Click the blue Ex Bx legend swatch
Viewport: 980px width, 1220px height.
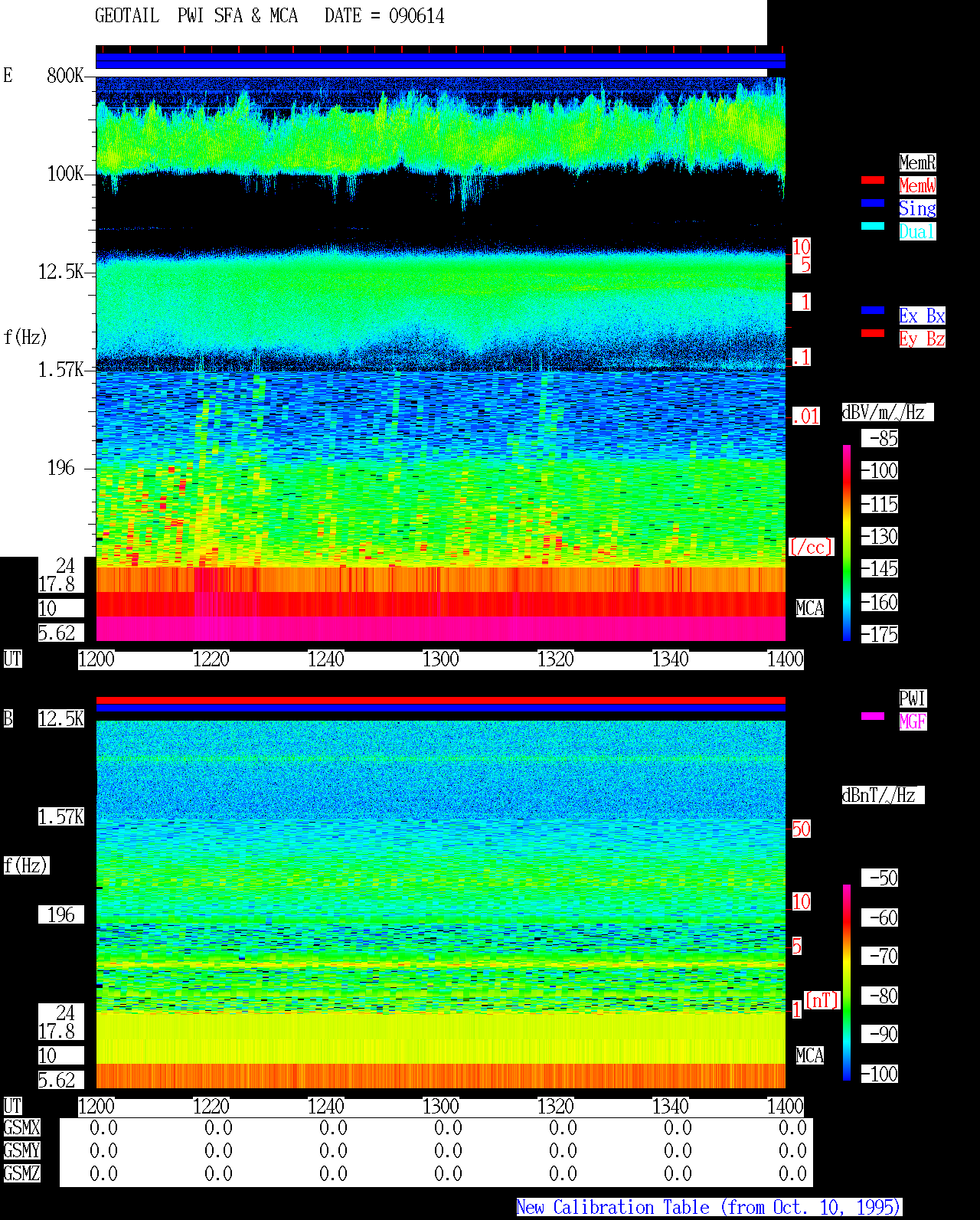tap(873, 310)
